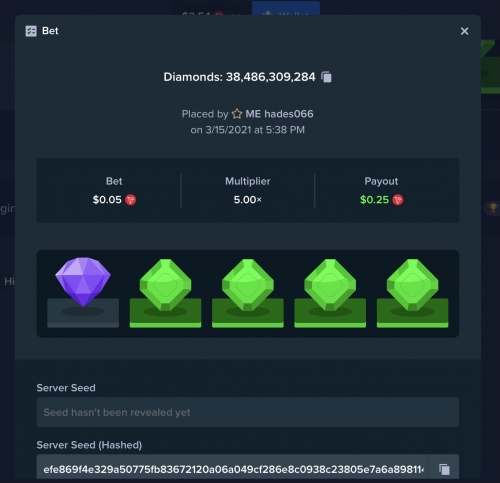The width and height of the screenshot is (500, 483).
Task: Click the Server Seed field
Action: pos(248,412)
